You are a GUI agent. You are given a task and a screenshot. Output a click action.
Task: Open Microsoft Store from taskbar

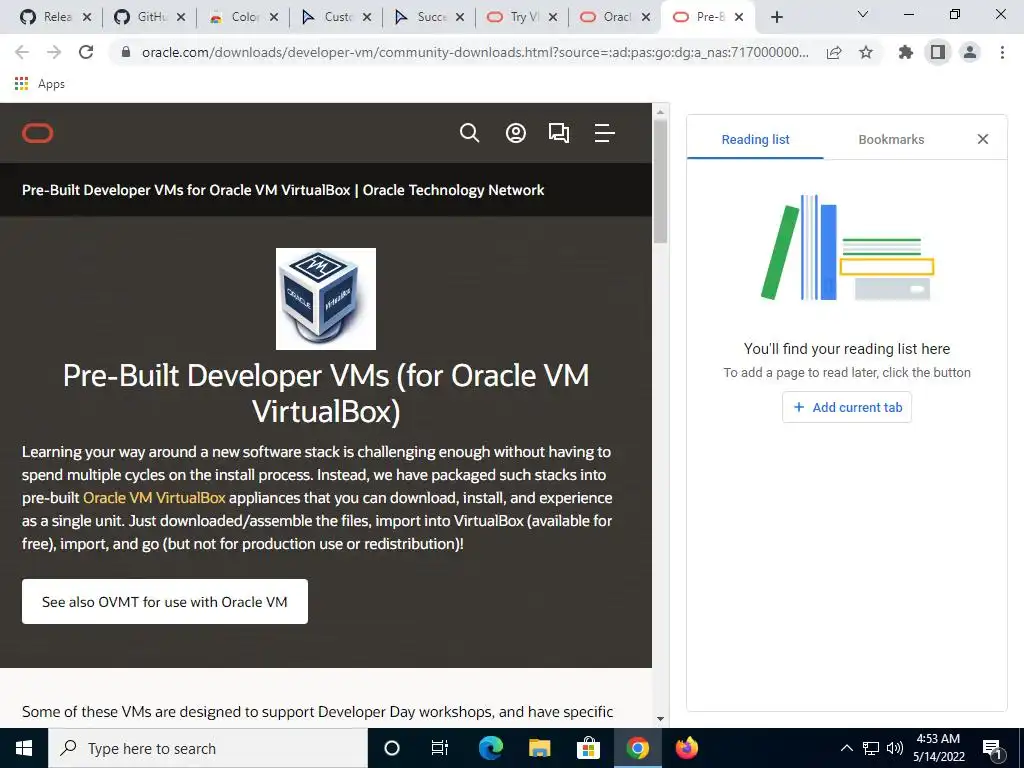click(588, 748)
